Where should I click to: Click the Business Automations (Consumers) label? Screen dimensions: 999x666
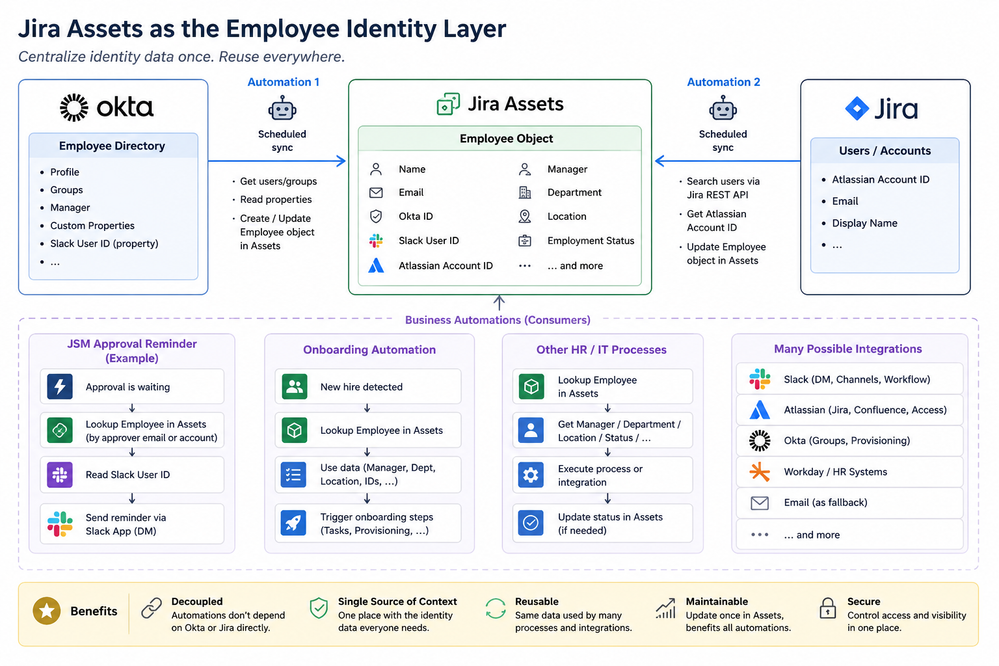point(498,320)
